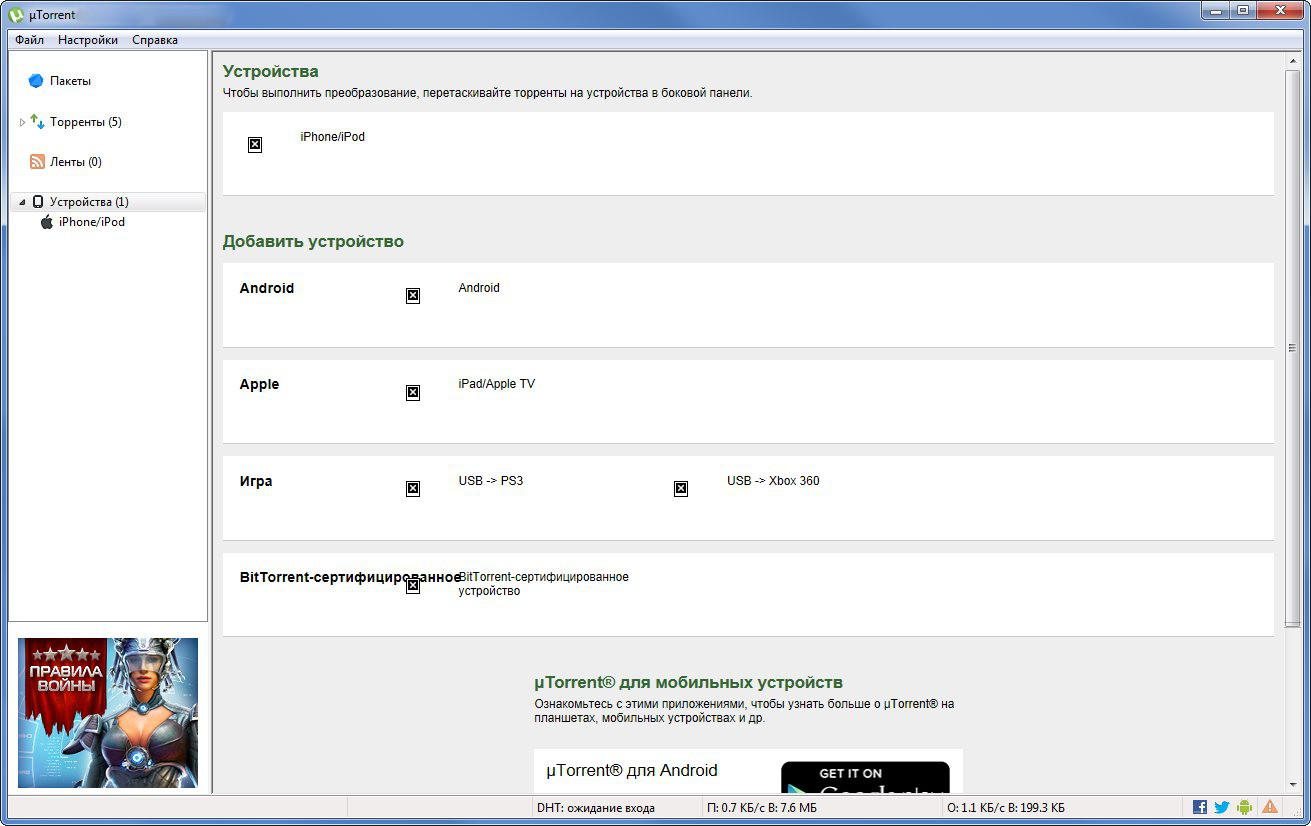Screen dimensions: 1311x826
Task: Click the iPad/Apple TV device image placeholder
Action: [413, 393]
